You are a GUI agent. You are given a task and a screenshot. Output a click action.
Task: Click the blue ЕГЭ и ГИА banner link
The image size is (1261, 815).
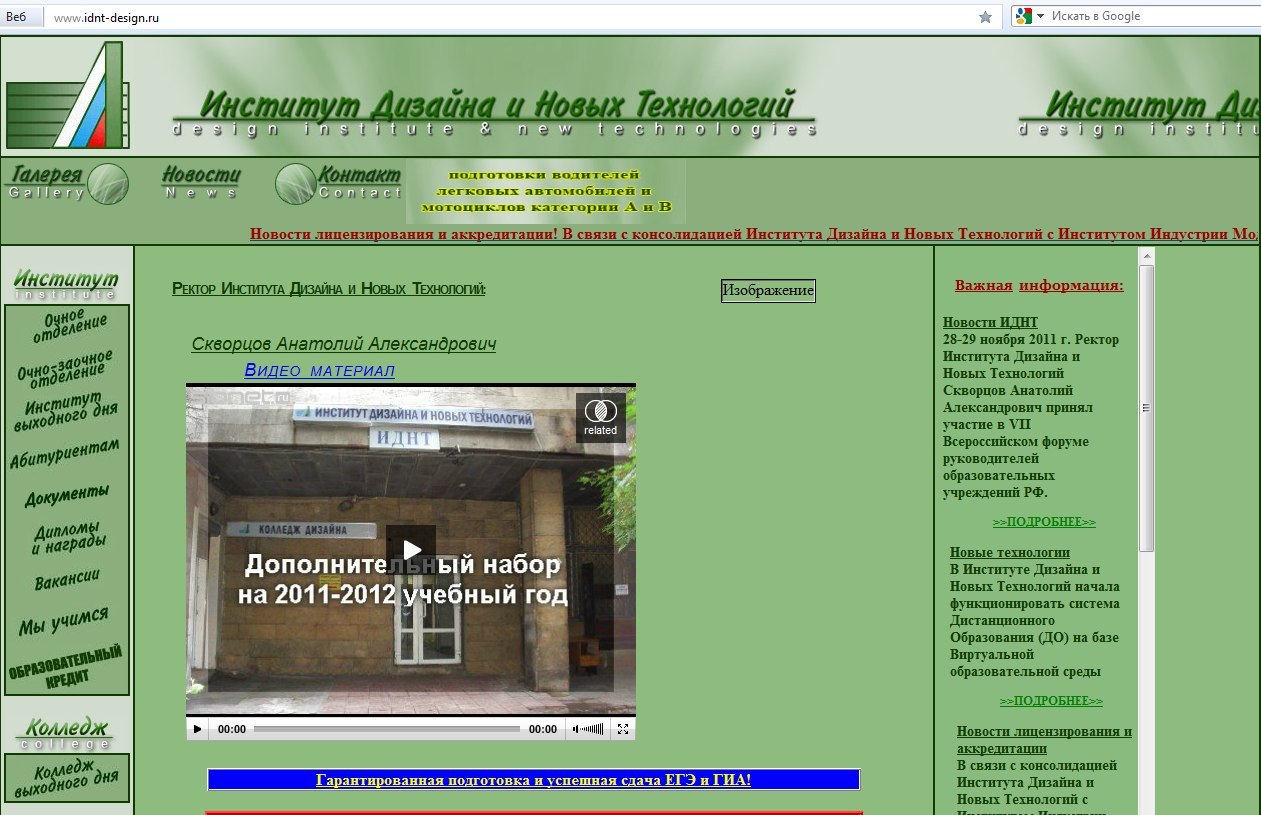click(533, 780)
